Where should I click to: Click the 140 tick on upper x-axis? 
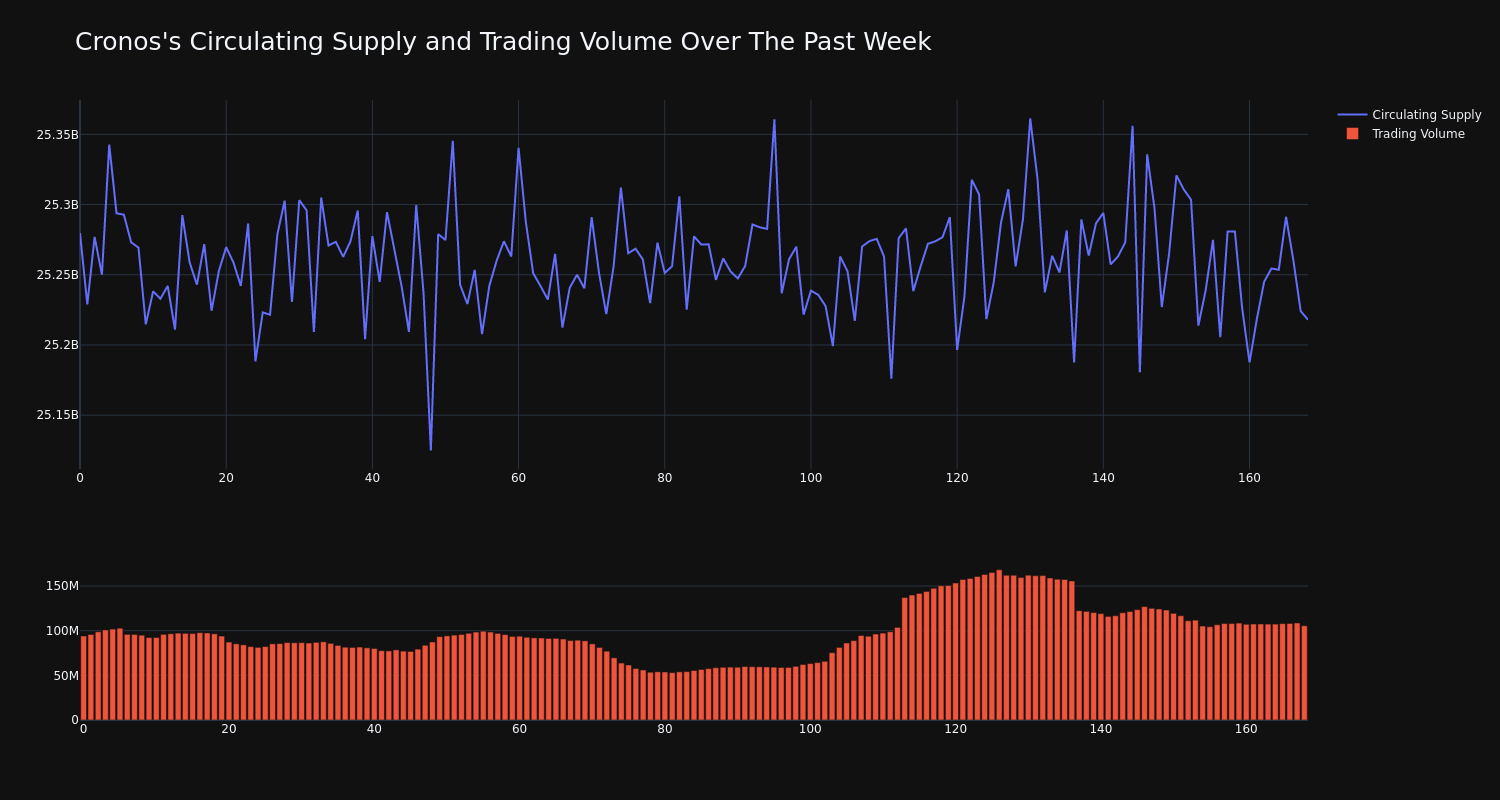(x=1103, y=478)
